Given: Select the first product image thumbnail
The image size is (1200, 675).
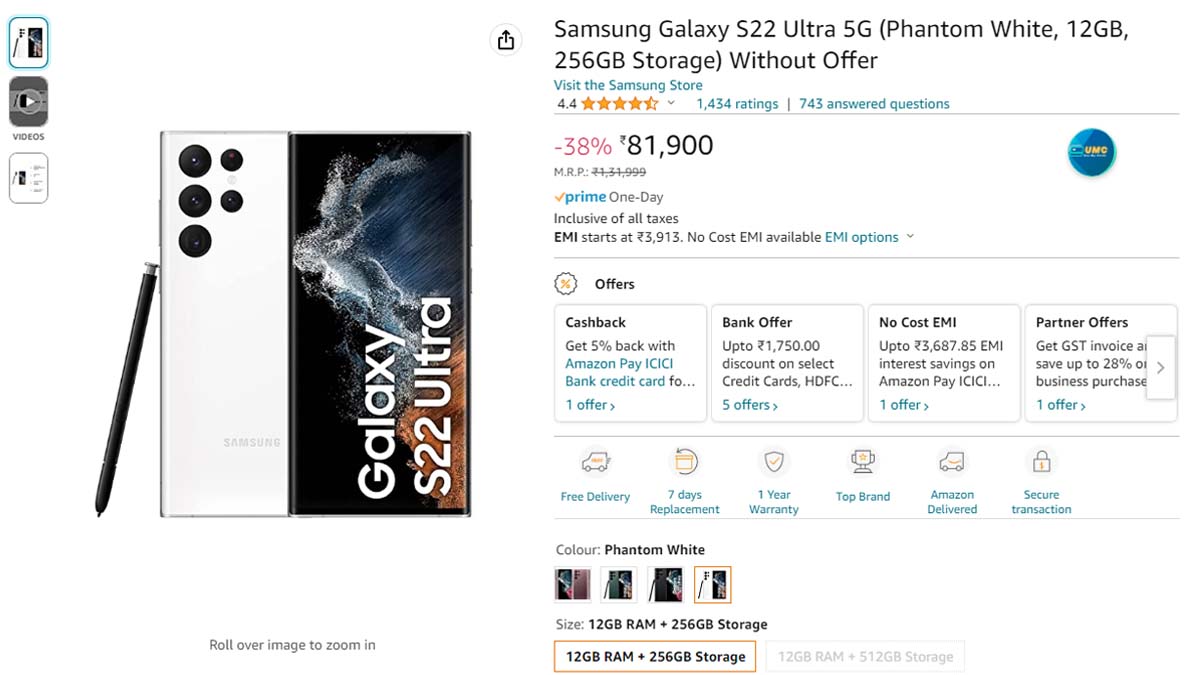Looking at the screenshot, I should (x=29, y=43).
